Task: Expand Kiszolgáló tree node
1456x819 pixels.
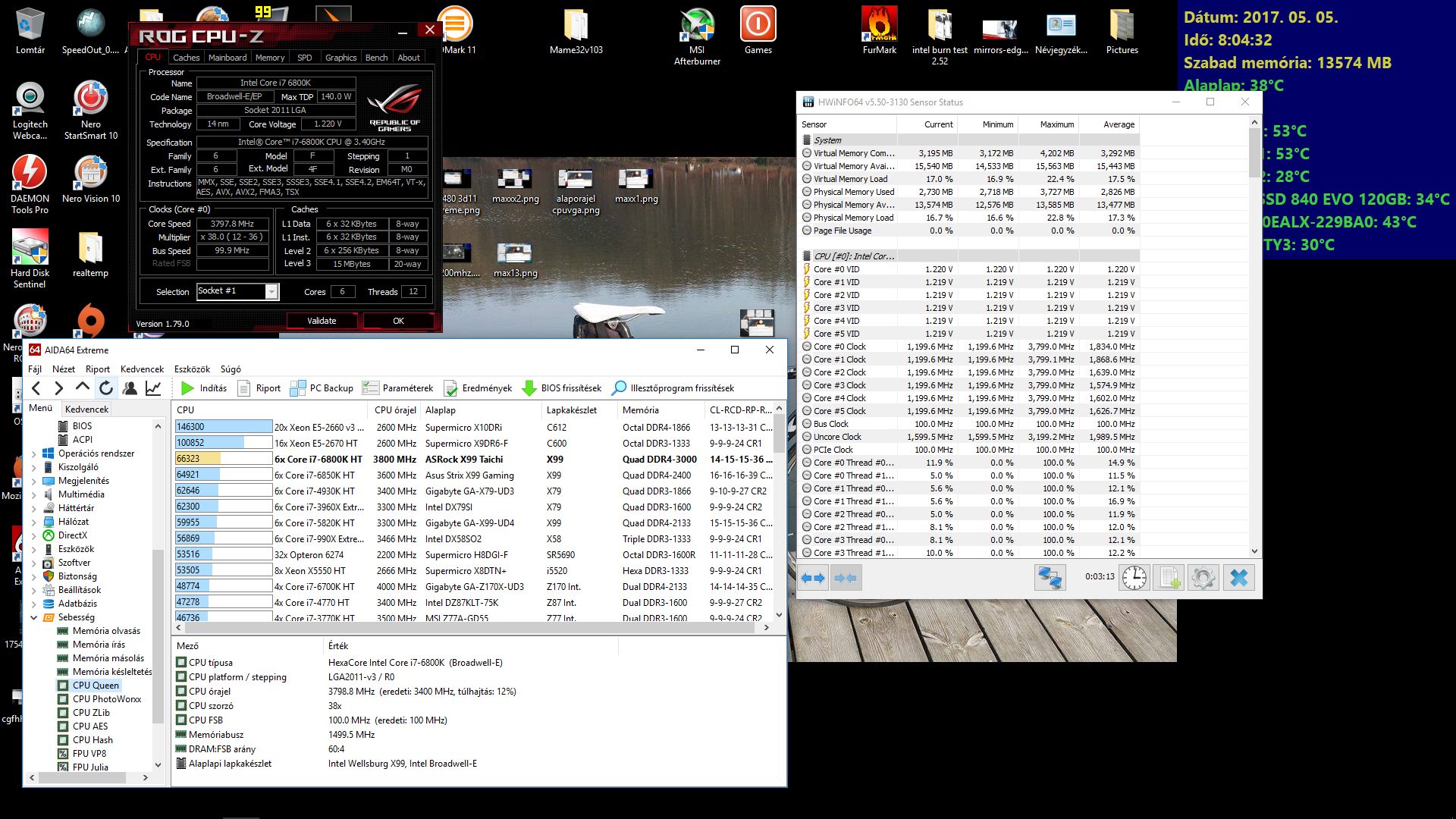Action: [33, 467]
